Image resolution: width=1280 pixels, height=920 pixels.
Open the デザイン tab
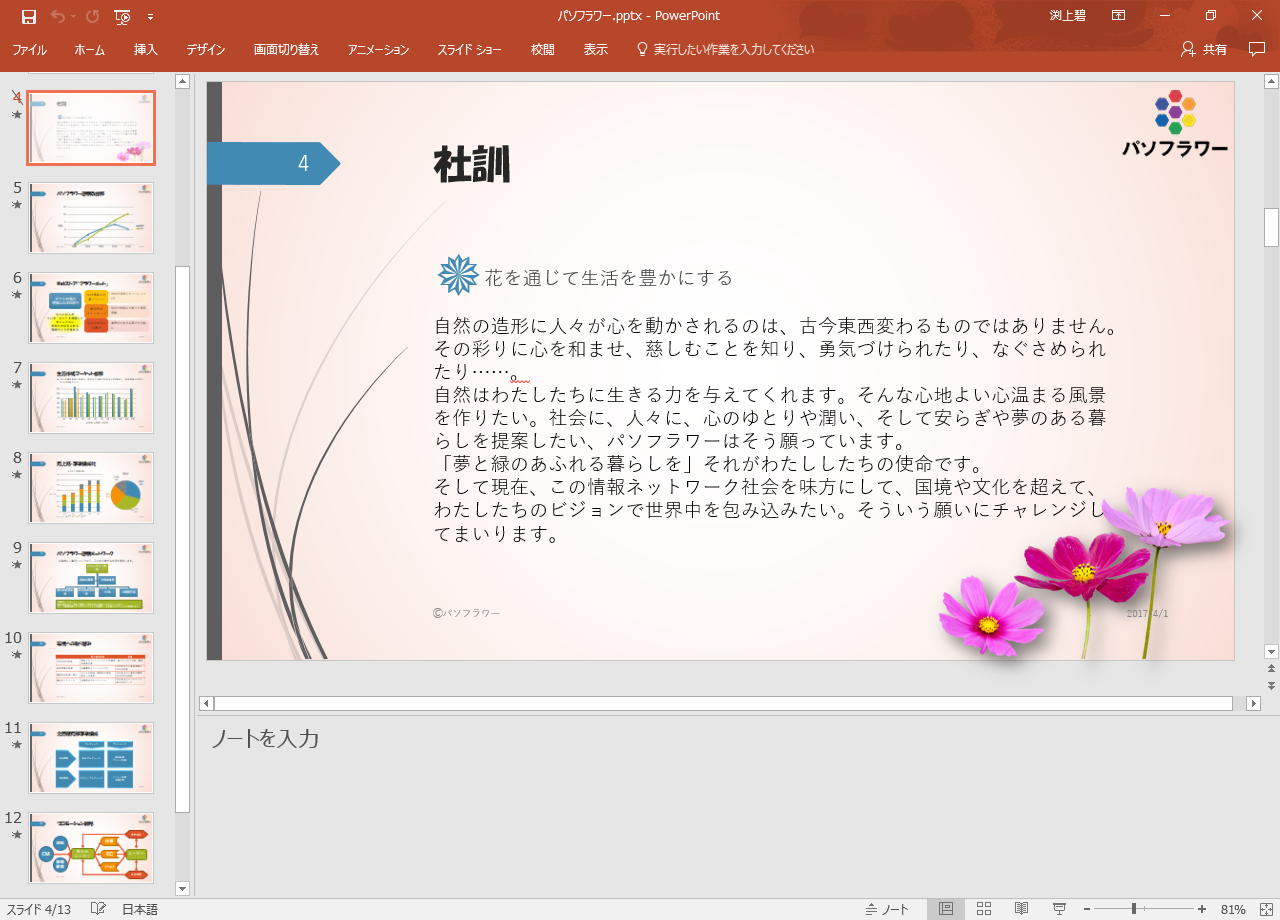(x=205, y=49)
